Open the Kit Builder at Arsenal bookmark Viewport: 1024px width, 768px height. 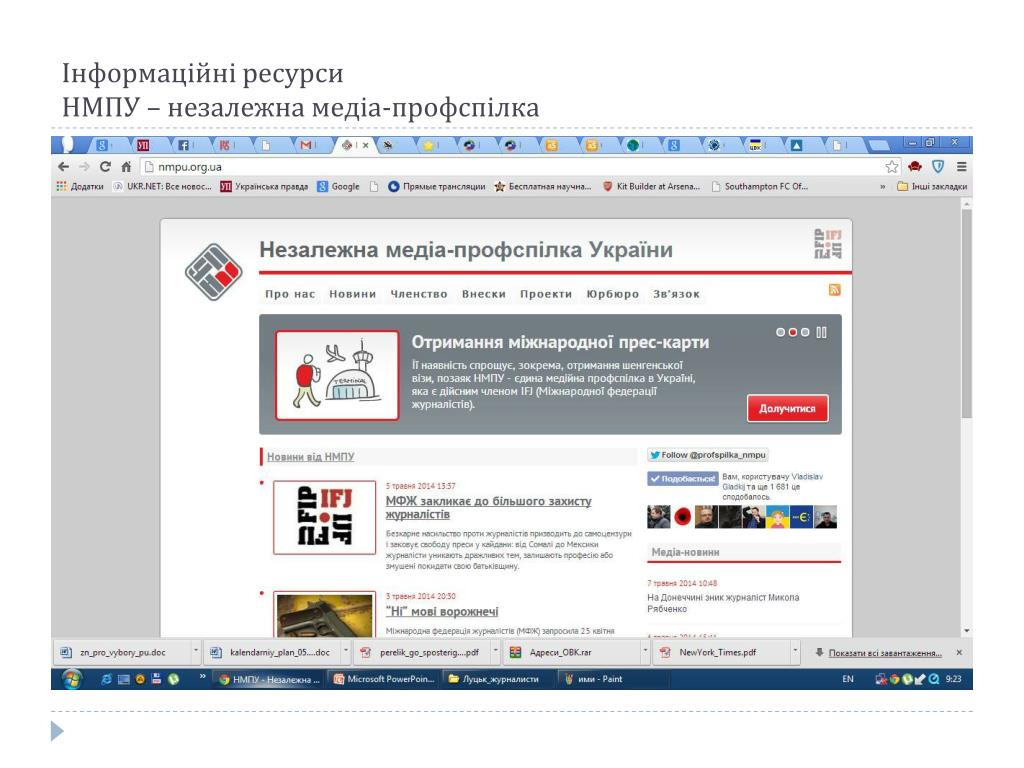coord(651,186)
